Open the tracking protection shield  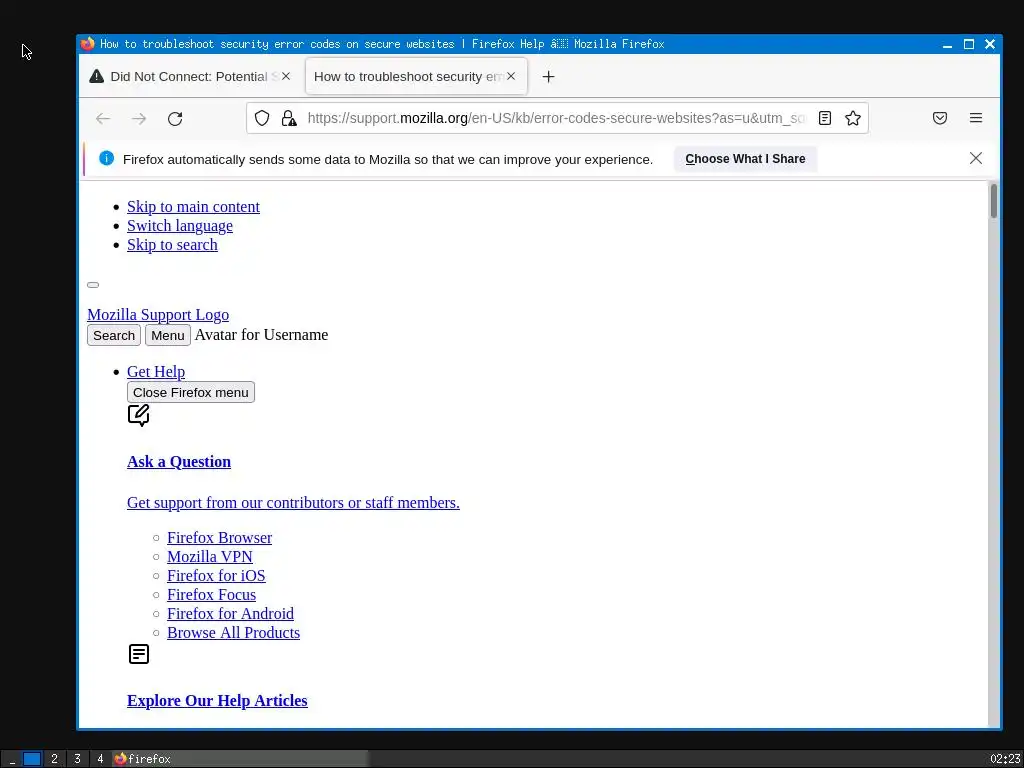click(262, 118)
